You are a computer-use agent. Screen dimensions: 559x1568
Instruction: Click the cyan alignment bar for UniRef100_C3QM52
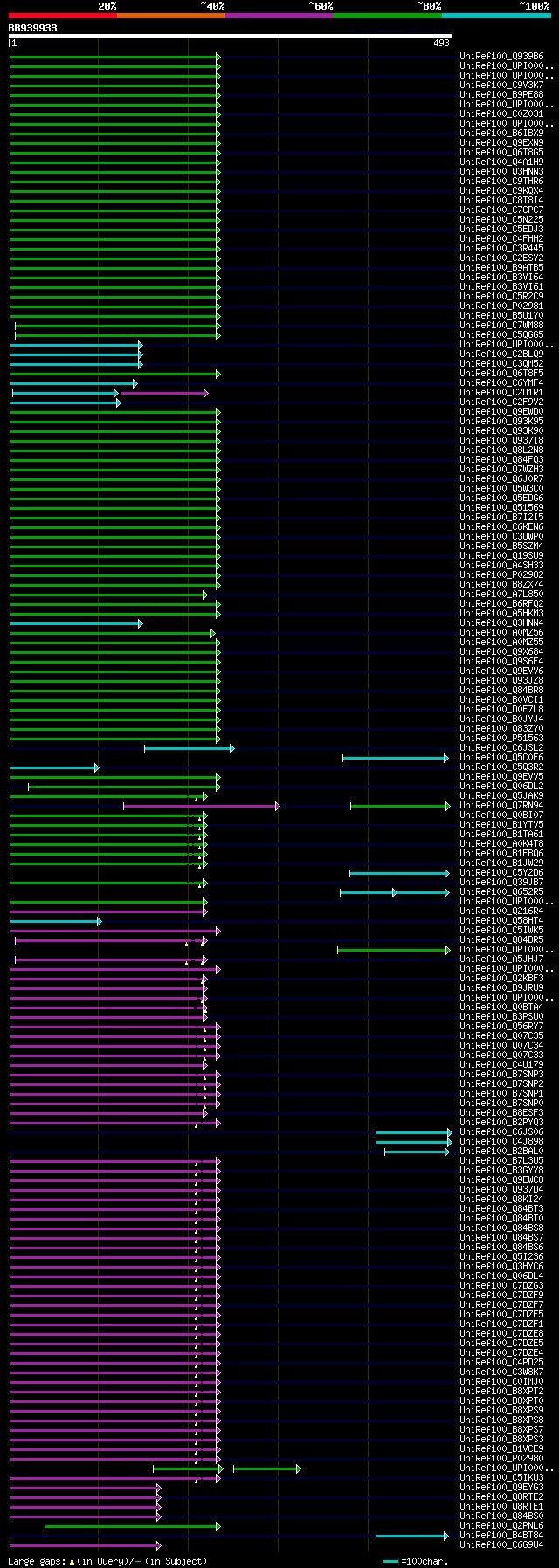coord(76,364)
